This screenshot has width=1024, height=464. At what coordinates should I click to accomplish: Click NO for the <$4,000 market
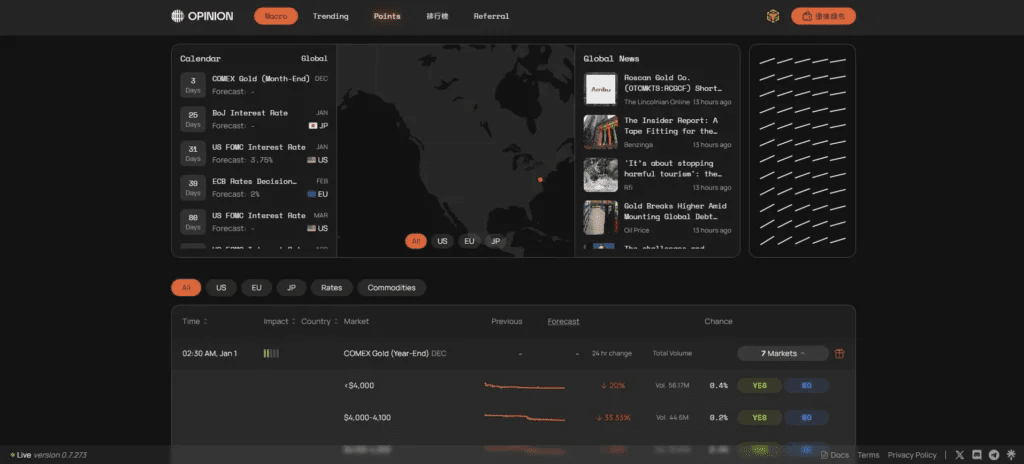pos(807,386)
